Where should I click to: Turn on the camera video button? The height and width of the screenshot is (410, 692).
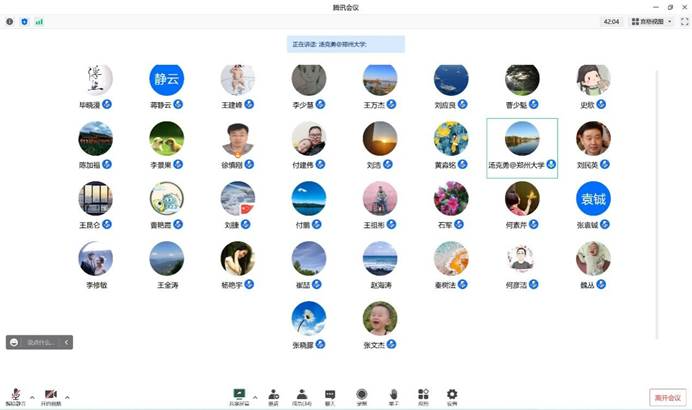click(x=51, y=397)
